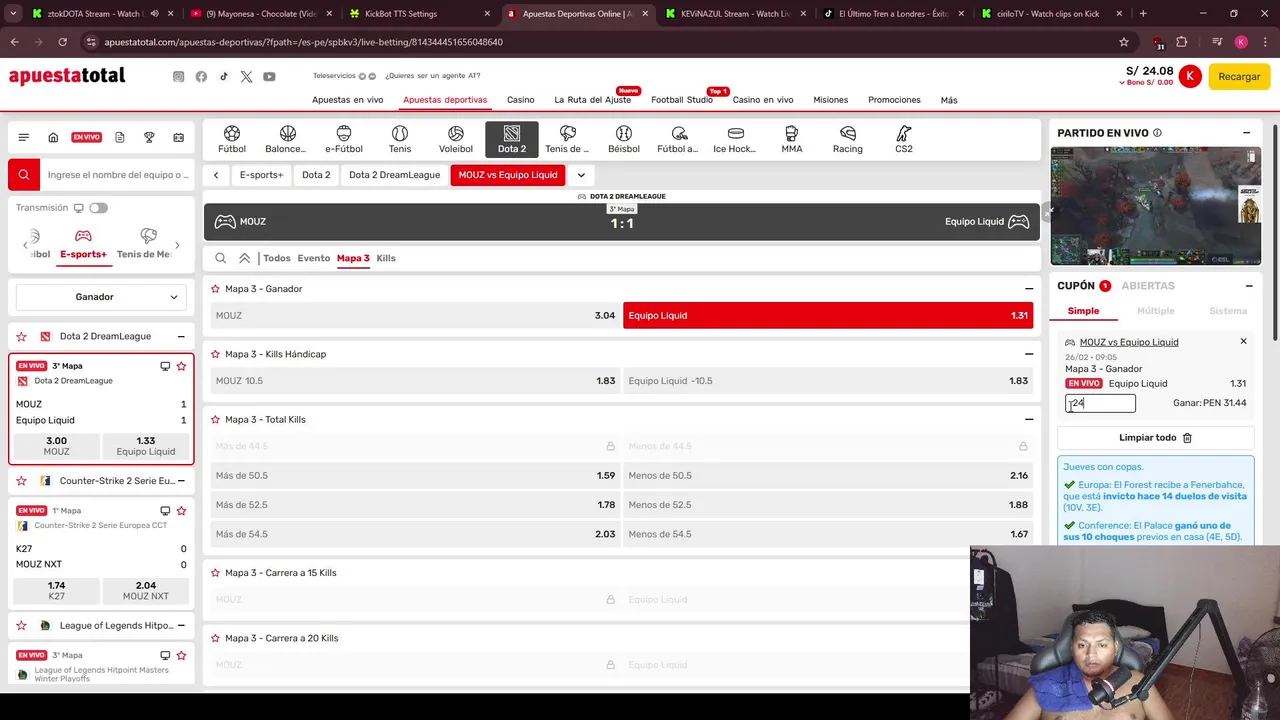Click the trash icon in Limpiar todo
Viewport: 1280px width, 720px height.
tap(1188, 438)
